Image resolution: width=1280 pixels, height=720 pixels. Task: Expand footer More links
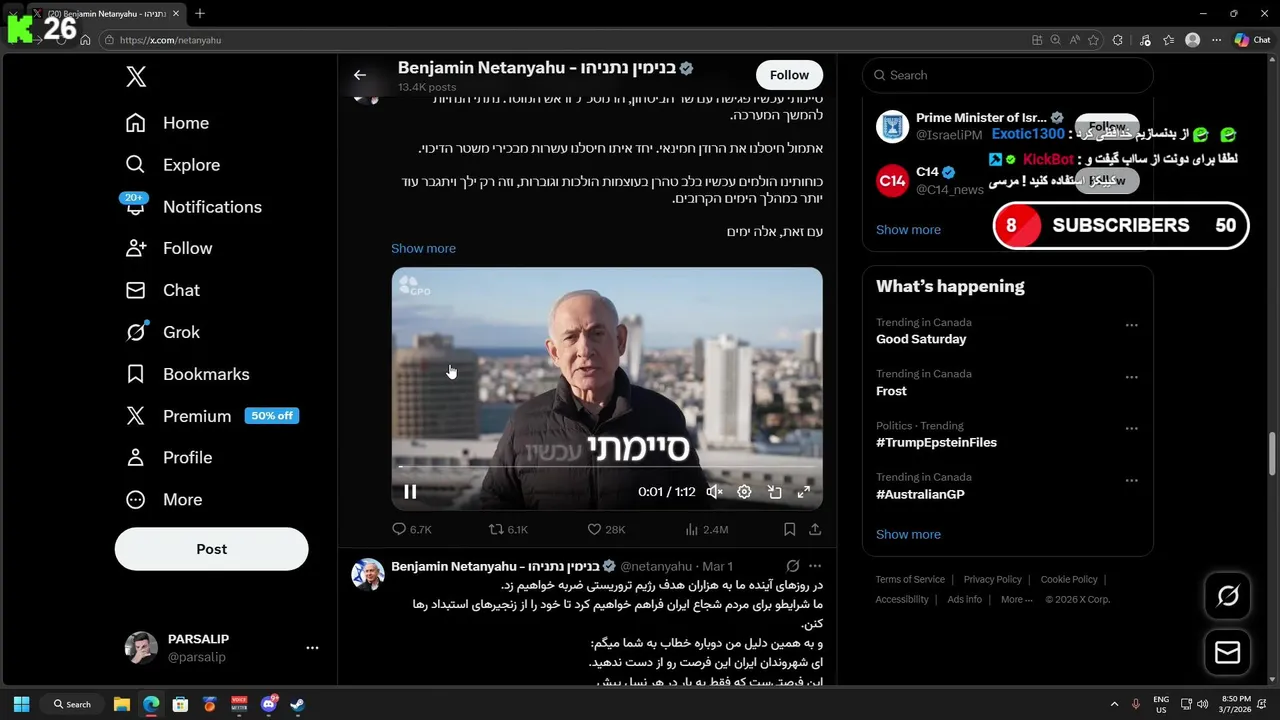point(1016,599)
